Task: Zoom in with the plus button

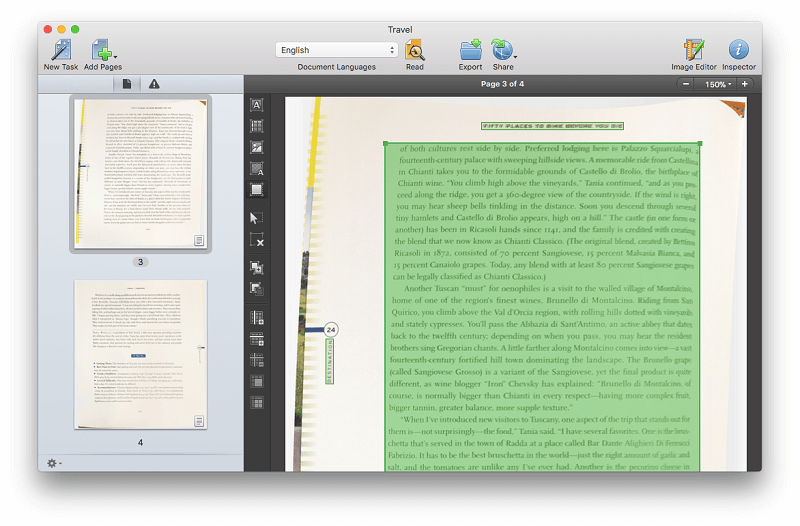Action: (x=744, y=84)
